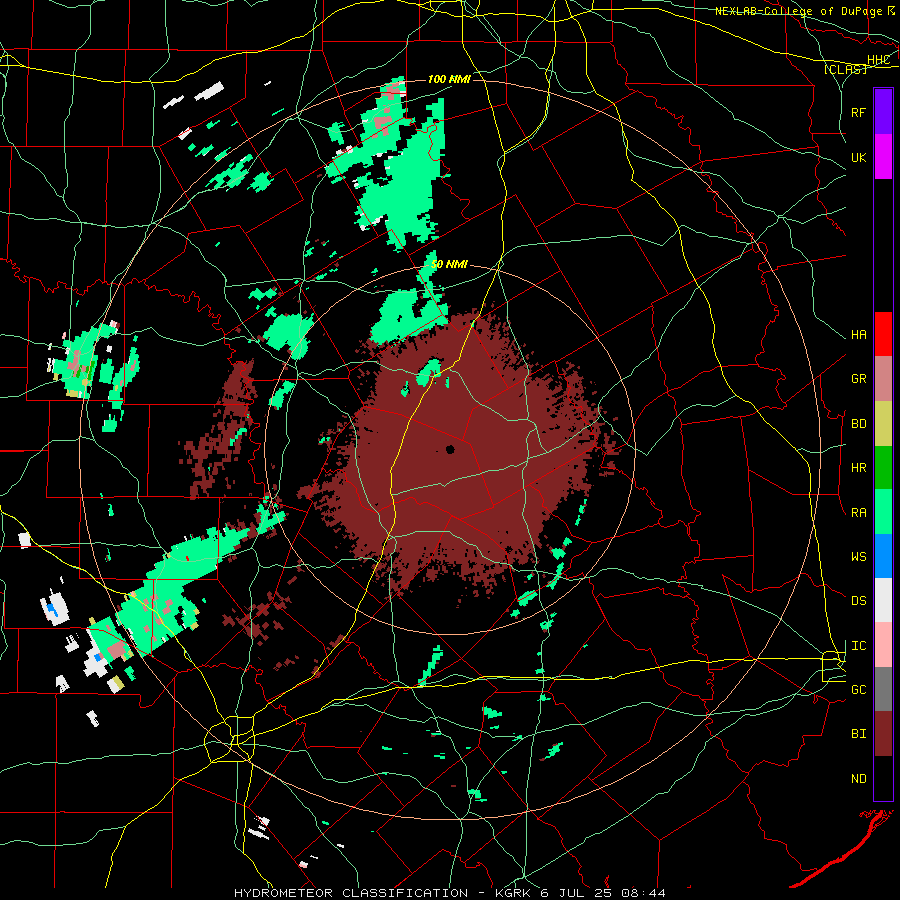Click the HR legend label

tap(858, 468)
